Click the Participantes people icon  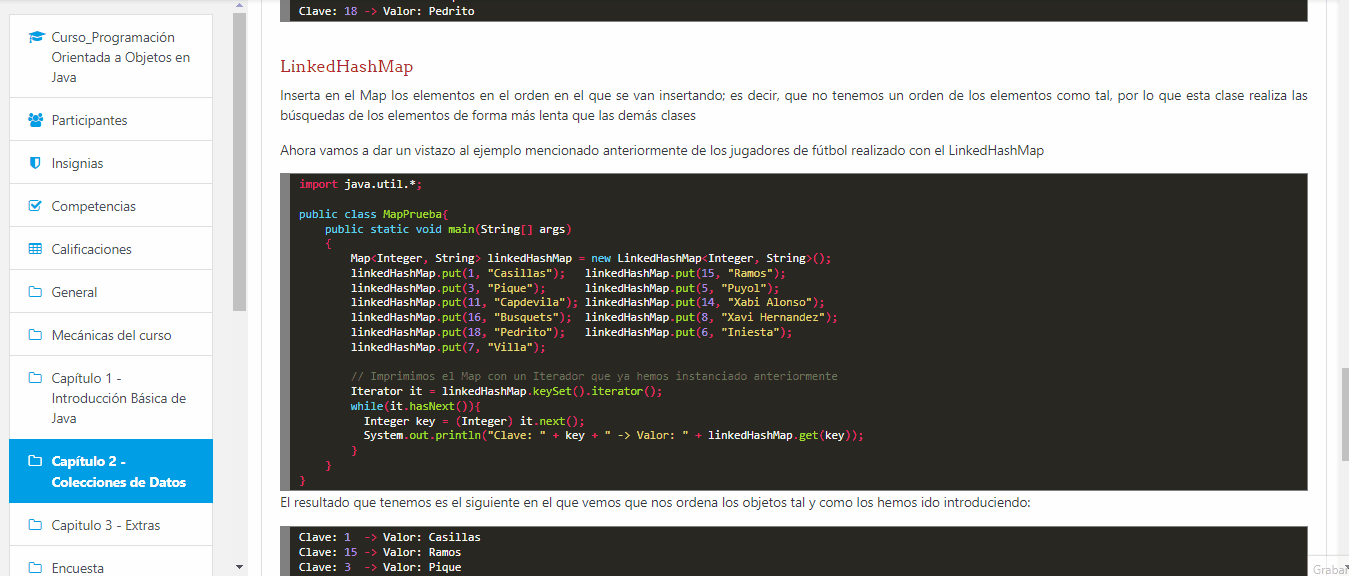pos(35,120)
